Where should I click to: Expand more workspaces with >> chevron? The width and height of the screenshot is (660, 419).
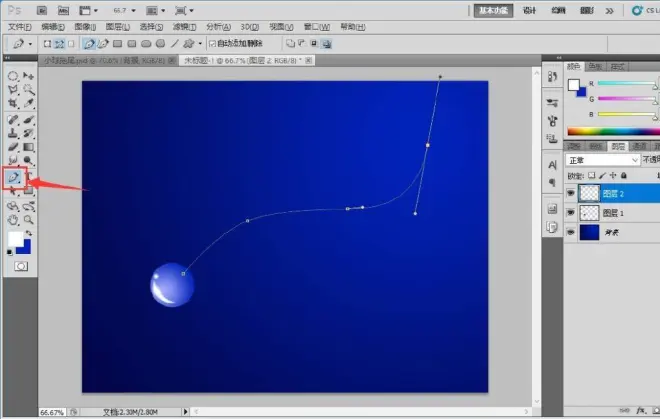point(609,11)
